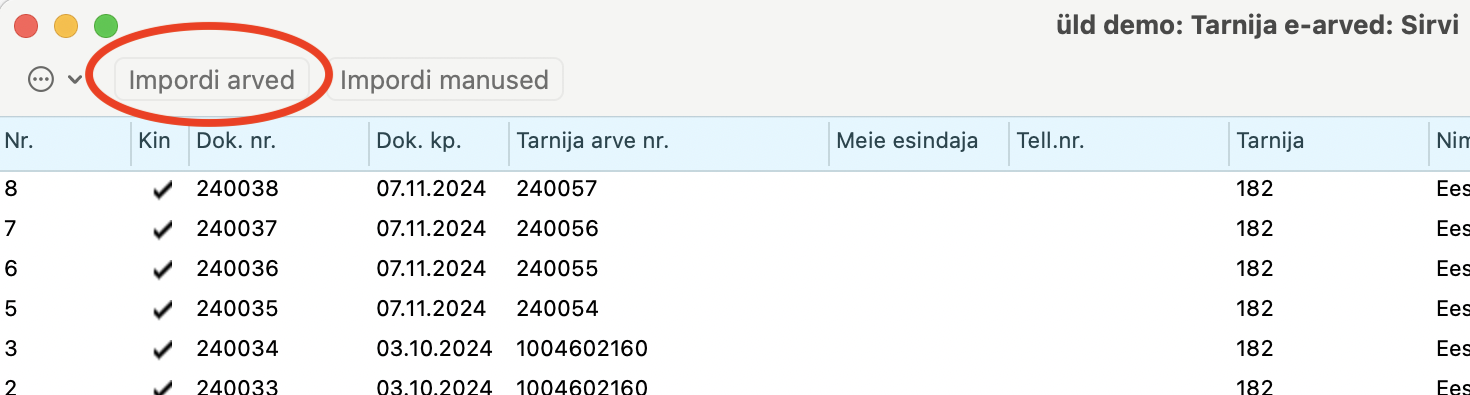Open the ellipsis actions menu icon
This screenshot has height=395, width=1470.
pyautogui.click(x=41, y=80)
